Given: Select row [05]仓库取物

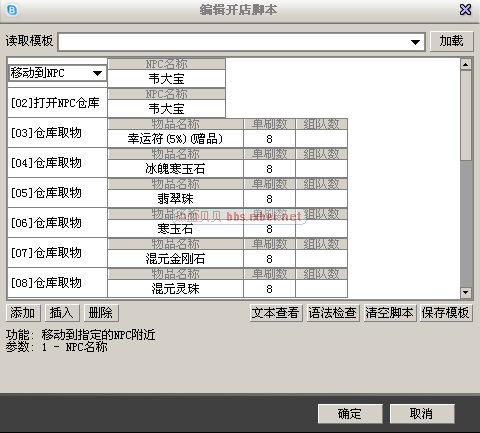Looking at the screenshot, I should pos(57,193).
